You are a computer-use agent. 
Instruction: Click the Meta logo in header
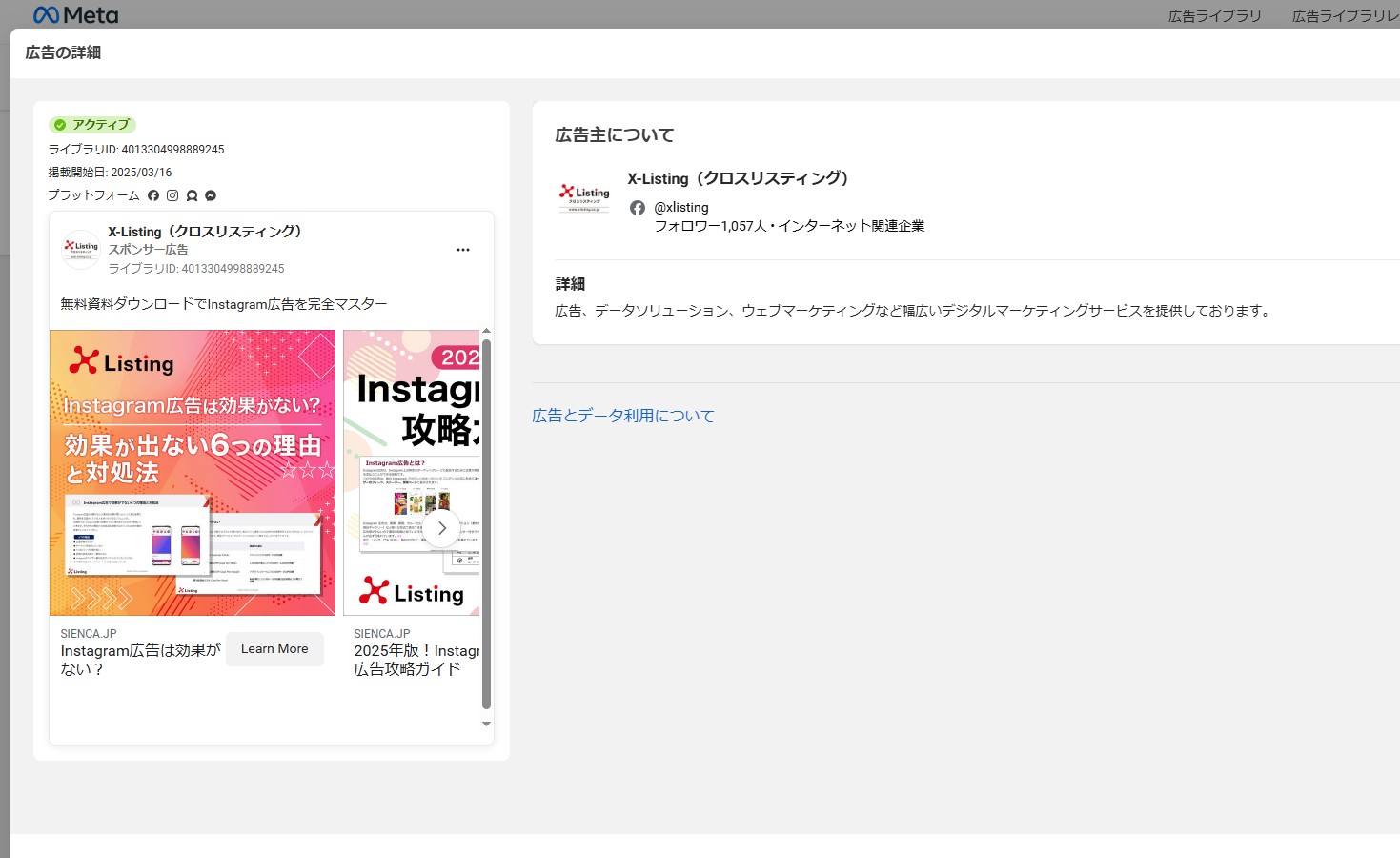76,15
